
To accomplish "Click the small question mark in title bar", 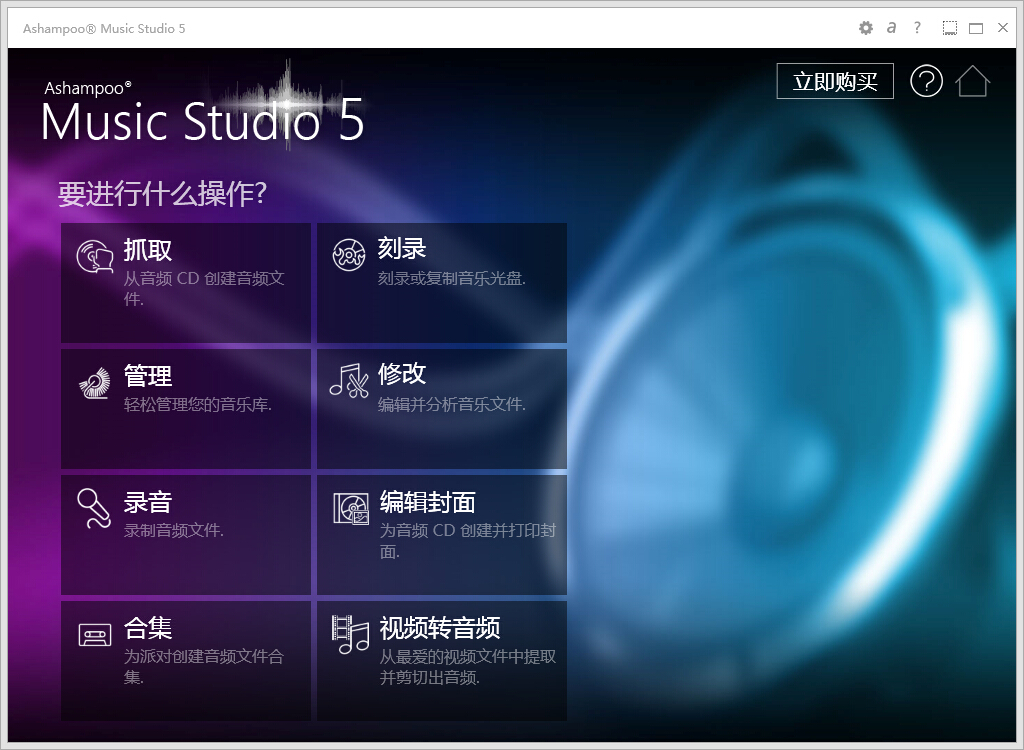I will 918,28.
